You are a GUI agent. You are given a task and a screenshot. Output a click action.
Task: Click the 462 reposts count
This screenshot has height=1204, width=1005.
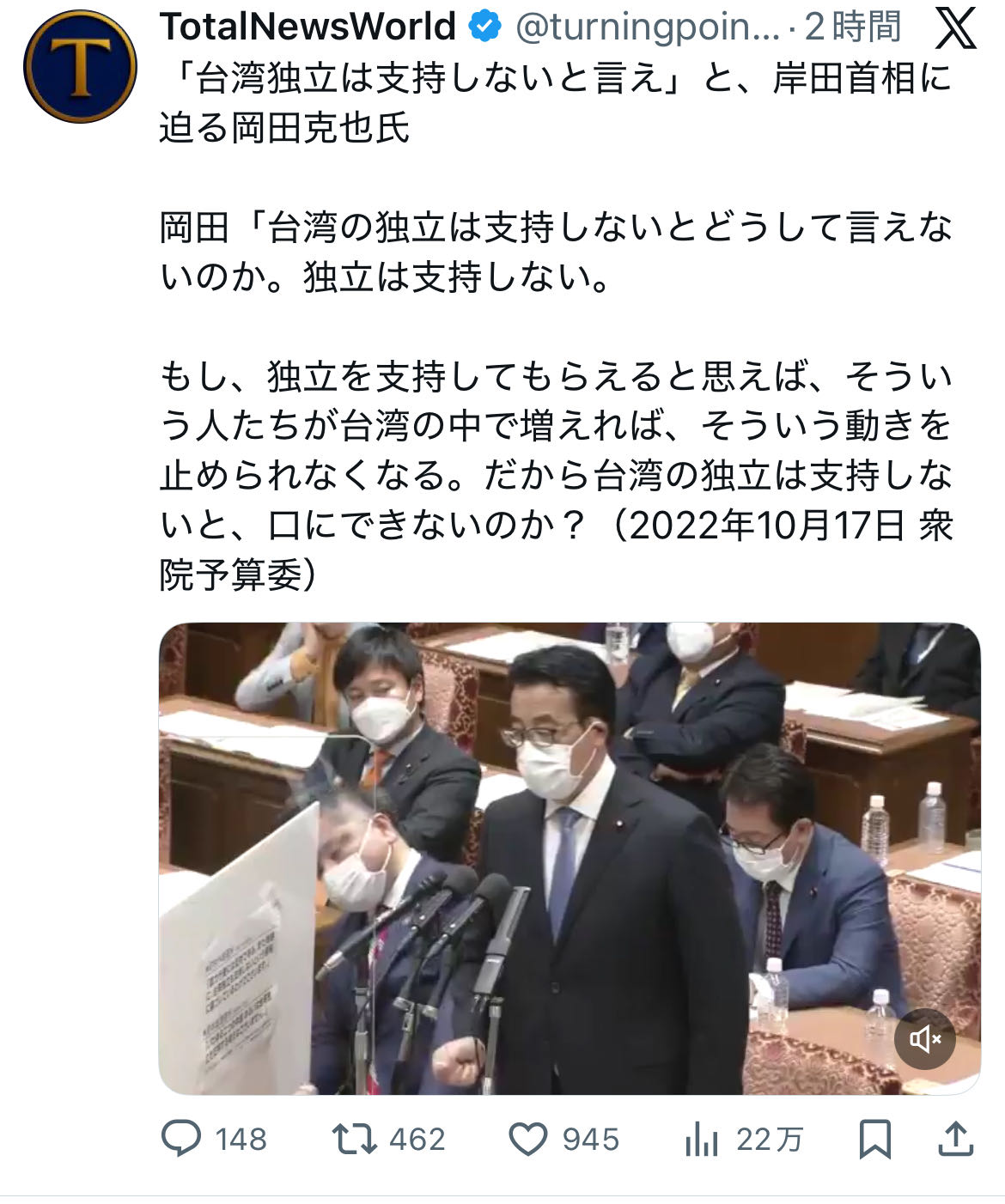pyautogui.click(x=417, y=1140)
